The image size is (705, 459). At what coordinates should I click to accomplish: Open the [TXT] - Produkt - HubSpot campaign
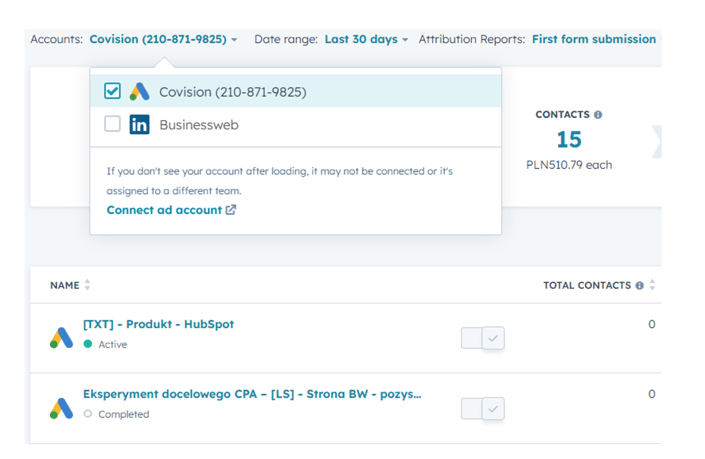(158, 324)
